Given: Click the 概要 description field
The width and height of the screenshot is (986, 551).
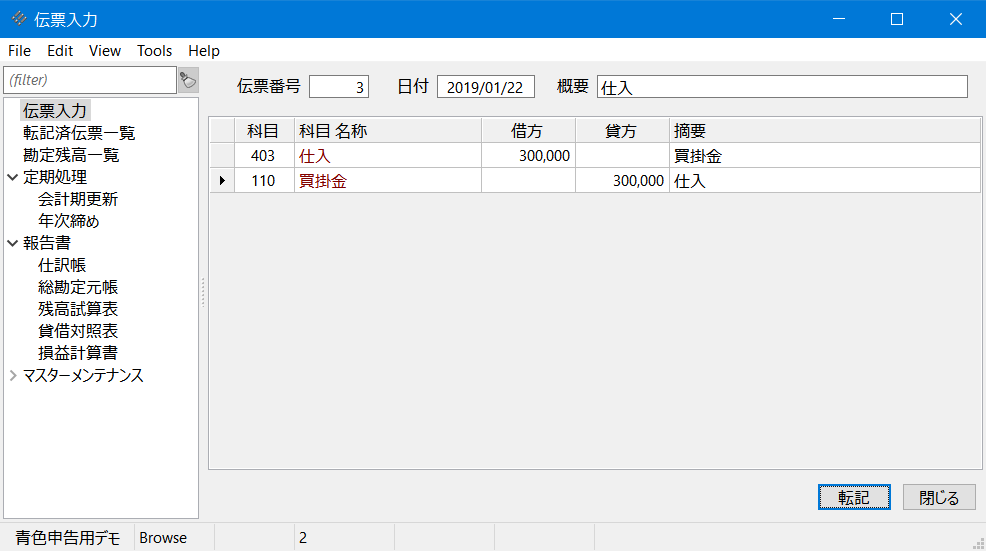Looking at the screenshot, I should point(782,87).
